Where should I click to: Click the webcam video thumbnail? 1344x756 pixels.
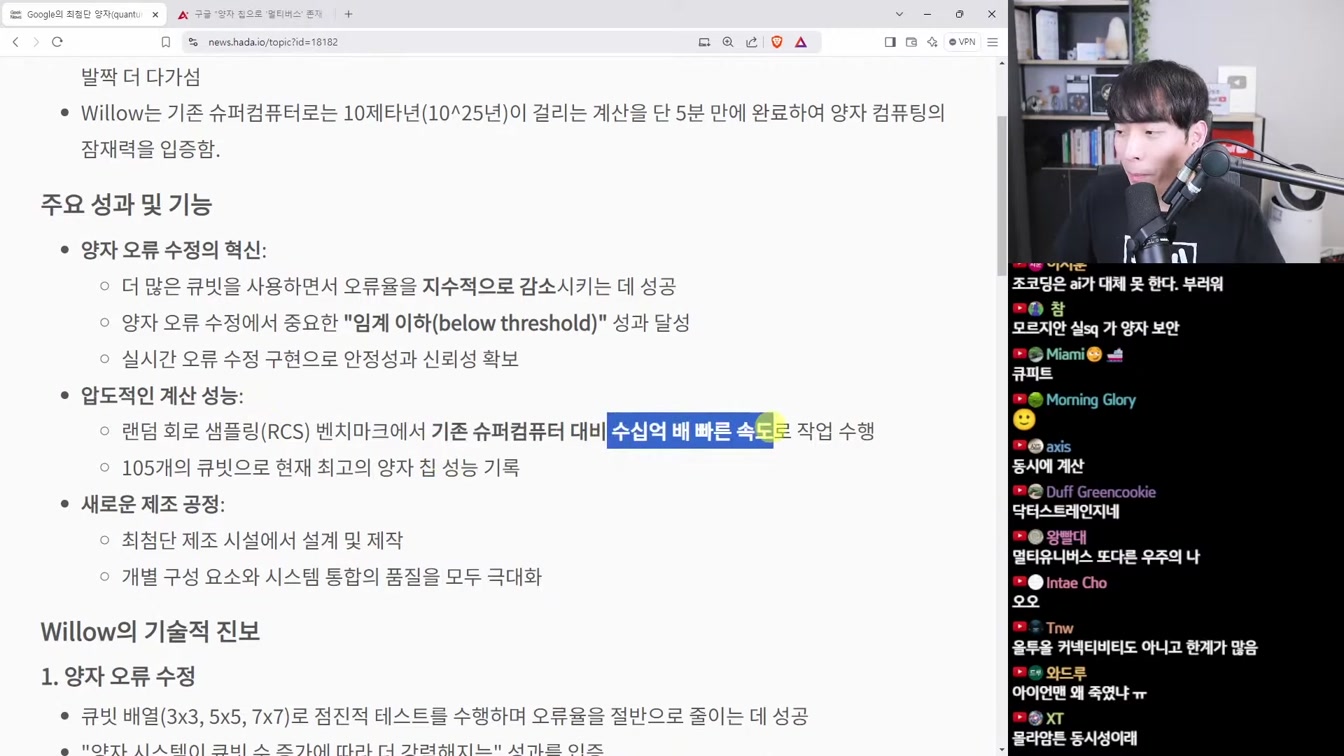pyautogui.click(x=1176, y=131)
